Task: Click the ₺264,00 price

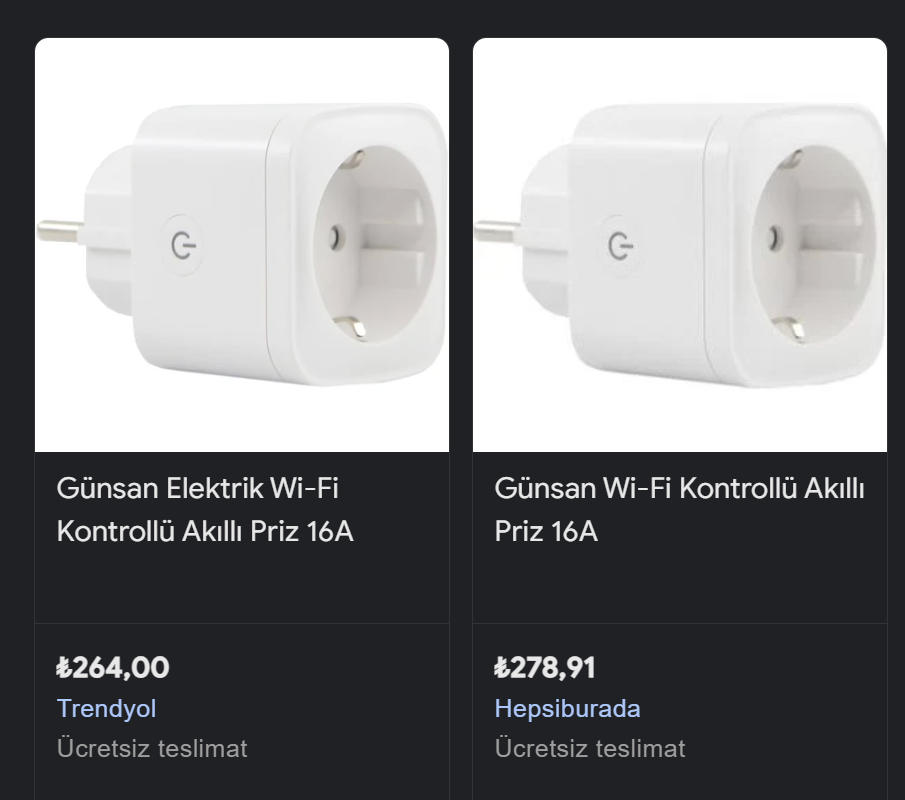Action: tap(113, 667)
